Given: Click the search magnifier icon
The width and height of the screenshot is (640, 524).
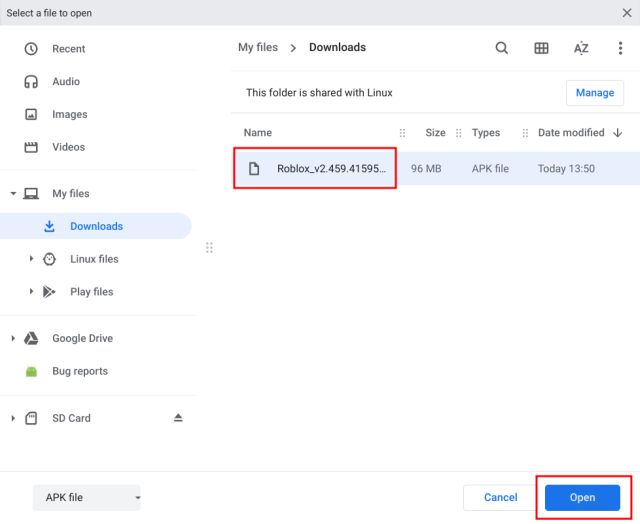Looking at the screenshot, I should point(501,48).
